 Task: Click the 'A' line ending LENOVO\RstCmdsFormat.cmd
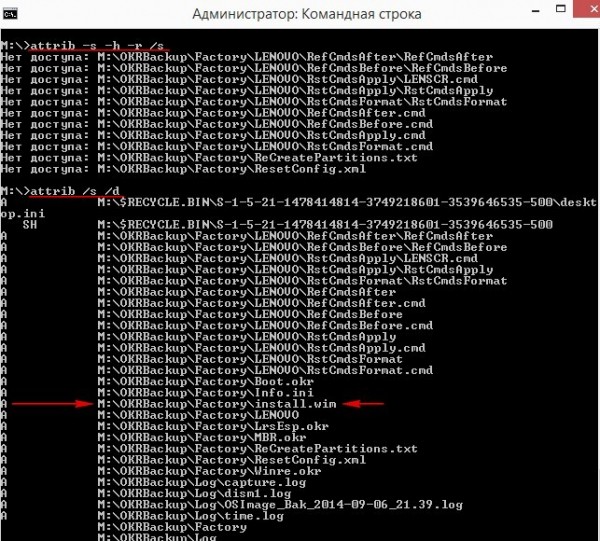(x=217, y=370)
